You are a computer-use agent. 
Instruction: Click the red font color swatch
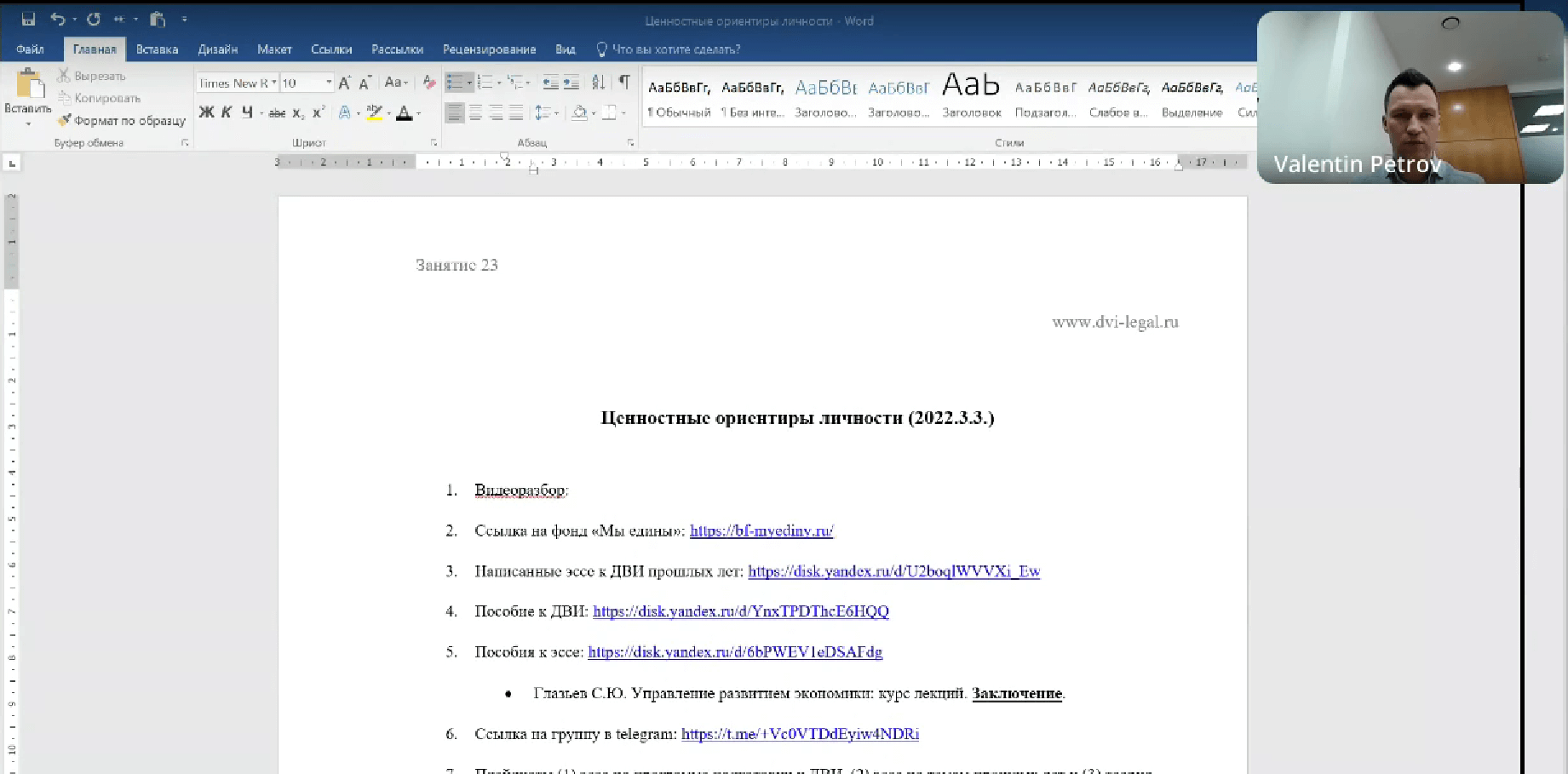point(405,112)
